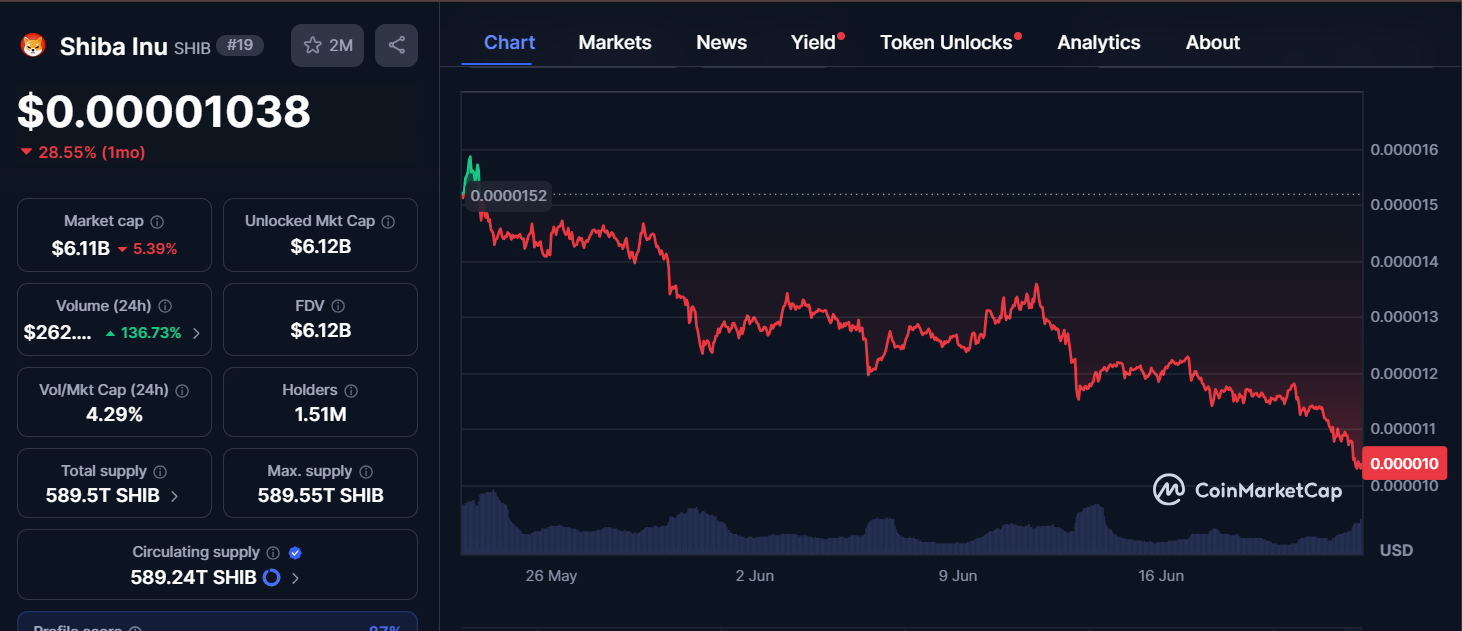
Task: Click the info icon beside FDV
Action: 338,306
